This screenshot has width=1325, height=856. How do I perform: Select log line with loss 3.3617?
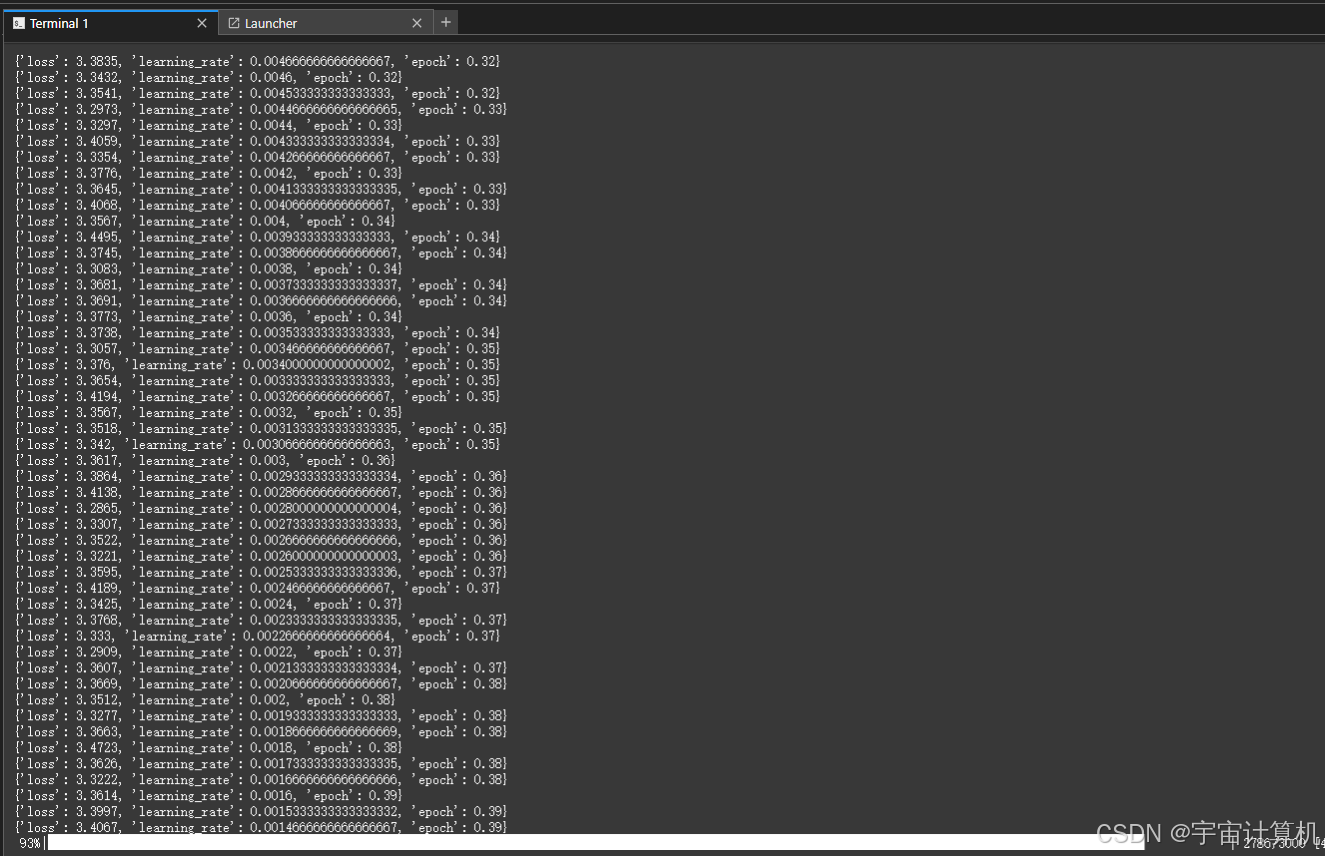pos(205,461)
